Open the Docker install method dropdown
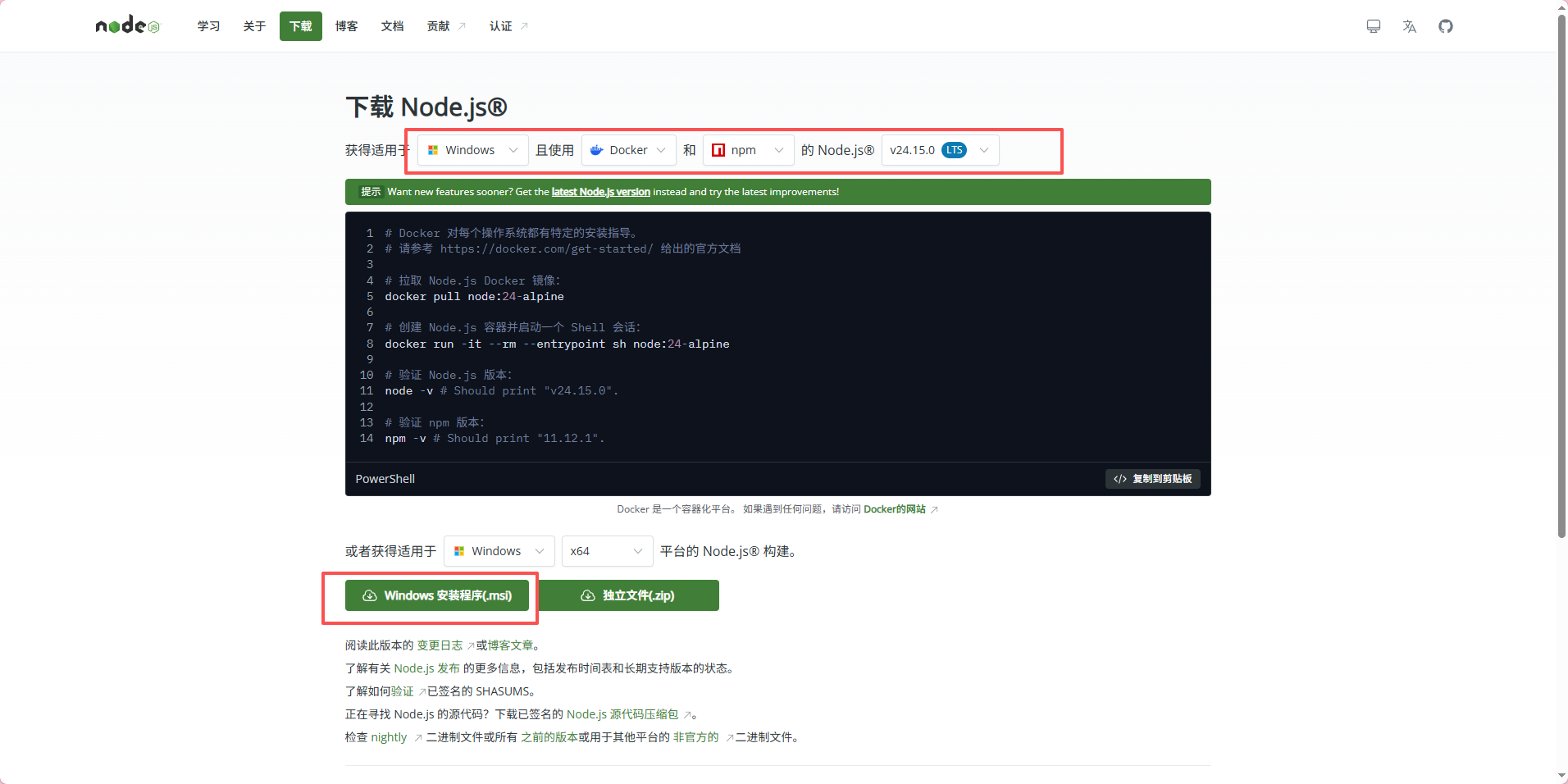The width and height of the screenshot is (1568, 784). click(629, 150)
